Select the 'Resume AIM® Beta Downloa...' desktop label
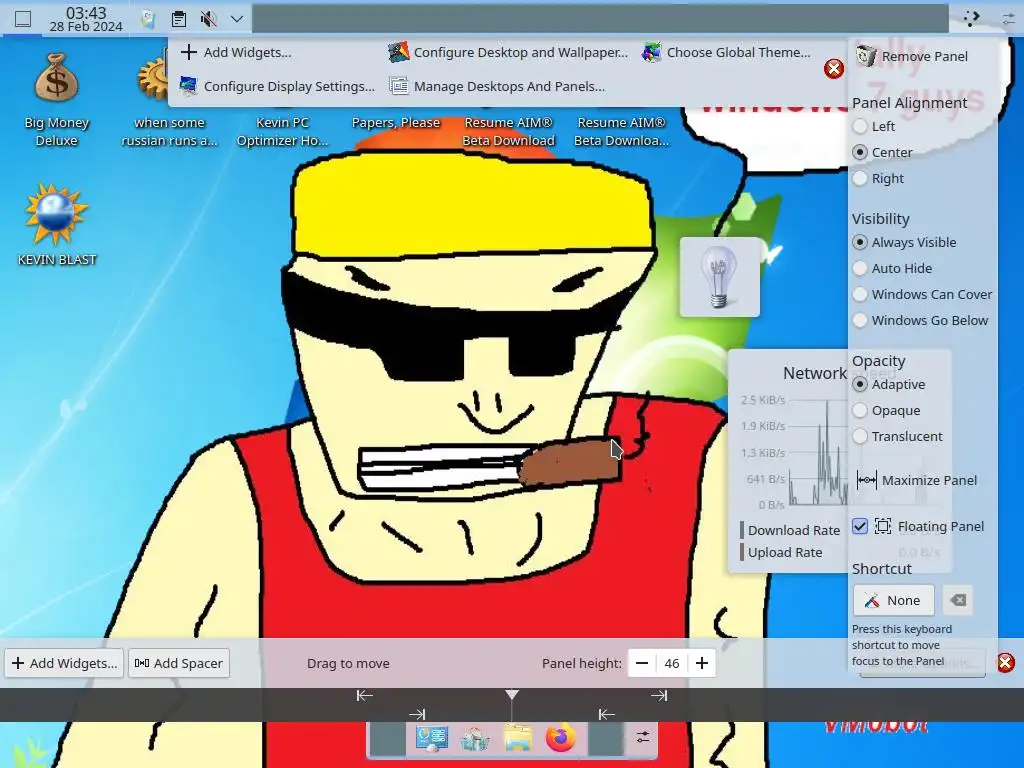The width and height of the screenshot is (1024, 768). 621,131
